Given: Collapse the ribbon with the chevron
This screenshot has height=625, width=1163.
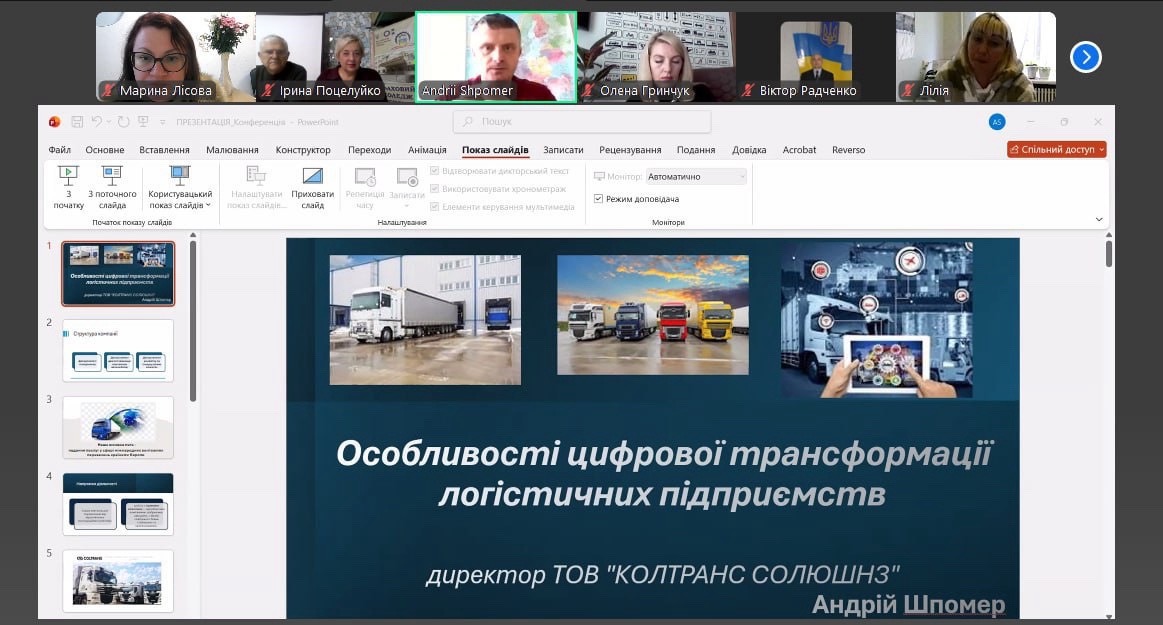Looking at the screenshot, I should (x=1099, y=219).
